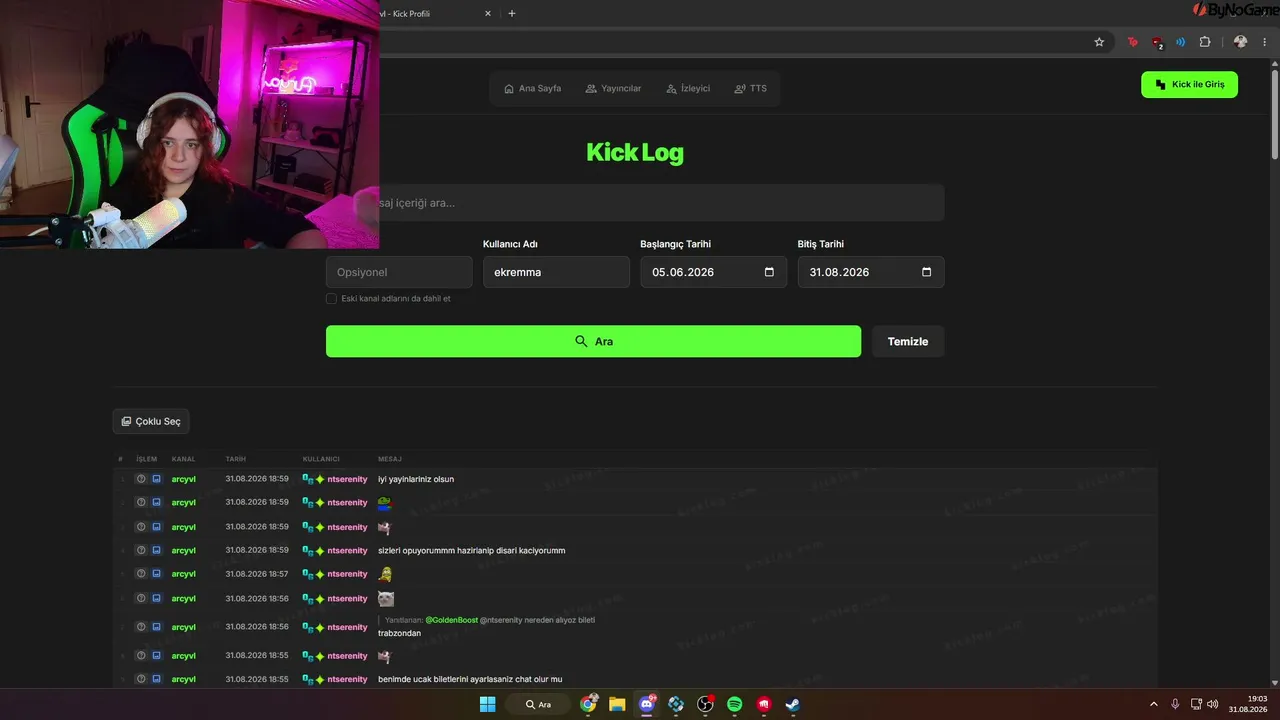Click the KANAL column header

tap(183, 459)
